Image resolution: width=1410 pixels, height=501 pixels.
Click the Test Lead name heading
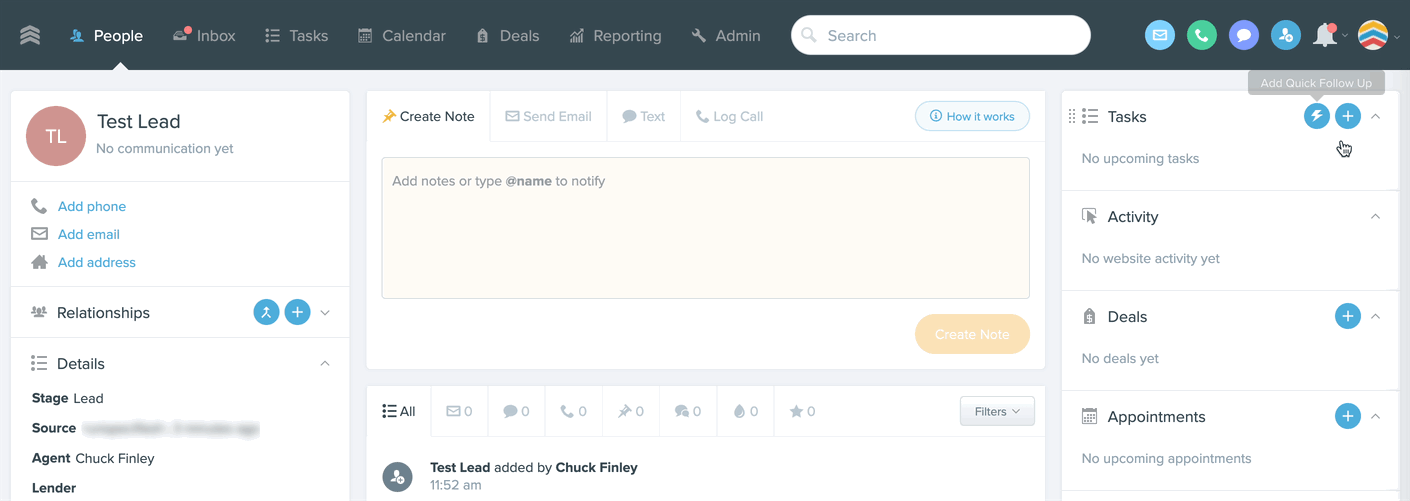(x=138, y=122)
